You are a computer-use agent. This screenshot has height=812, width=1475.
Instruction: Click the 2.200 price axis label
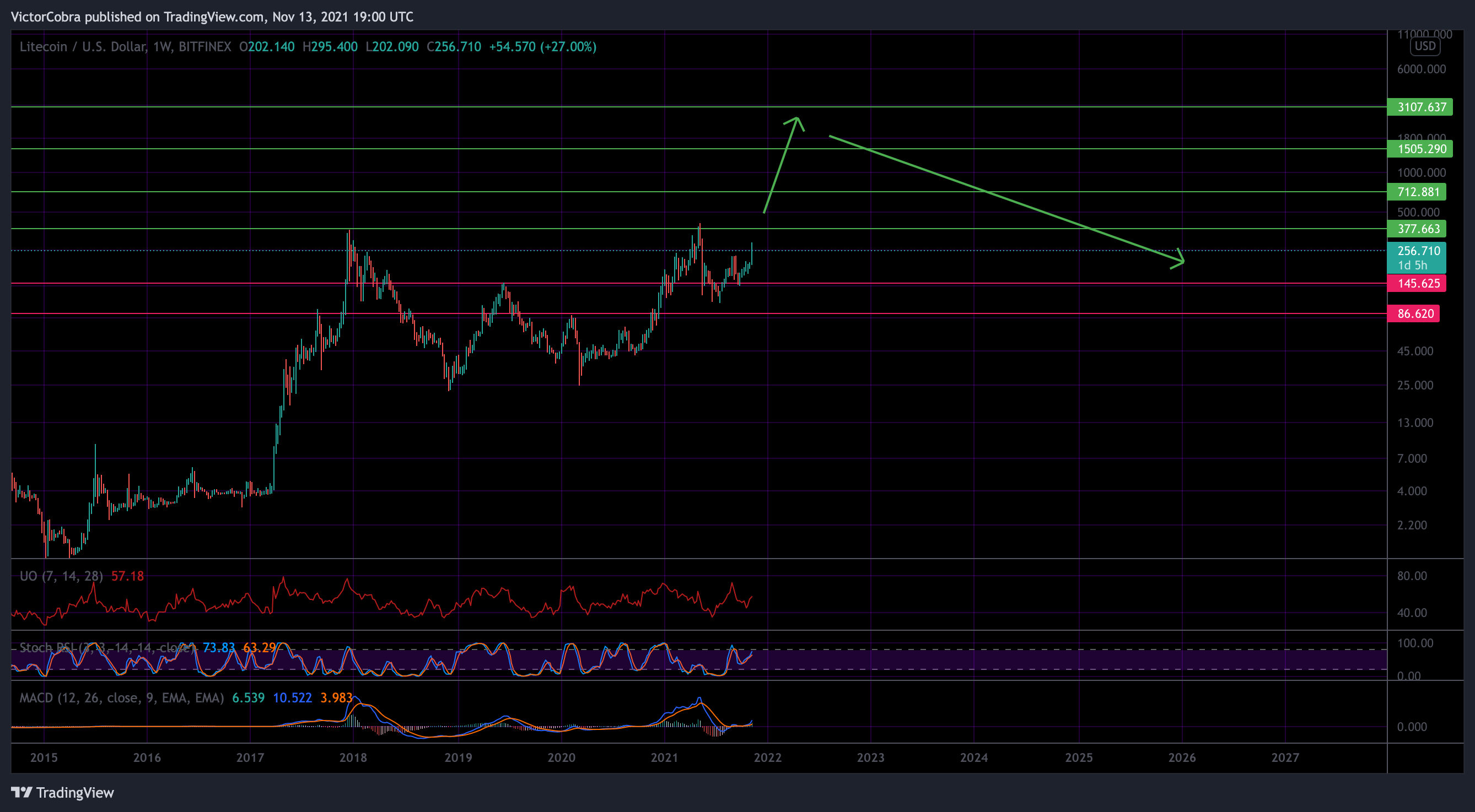tap(1412, 526)
